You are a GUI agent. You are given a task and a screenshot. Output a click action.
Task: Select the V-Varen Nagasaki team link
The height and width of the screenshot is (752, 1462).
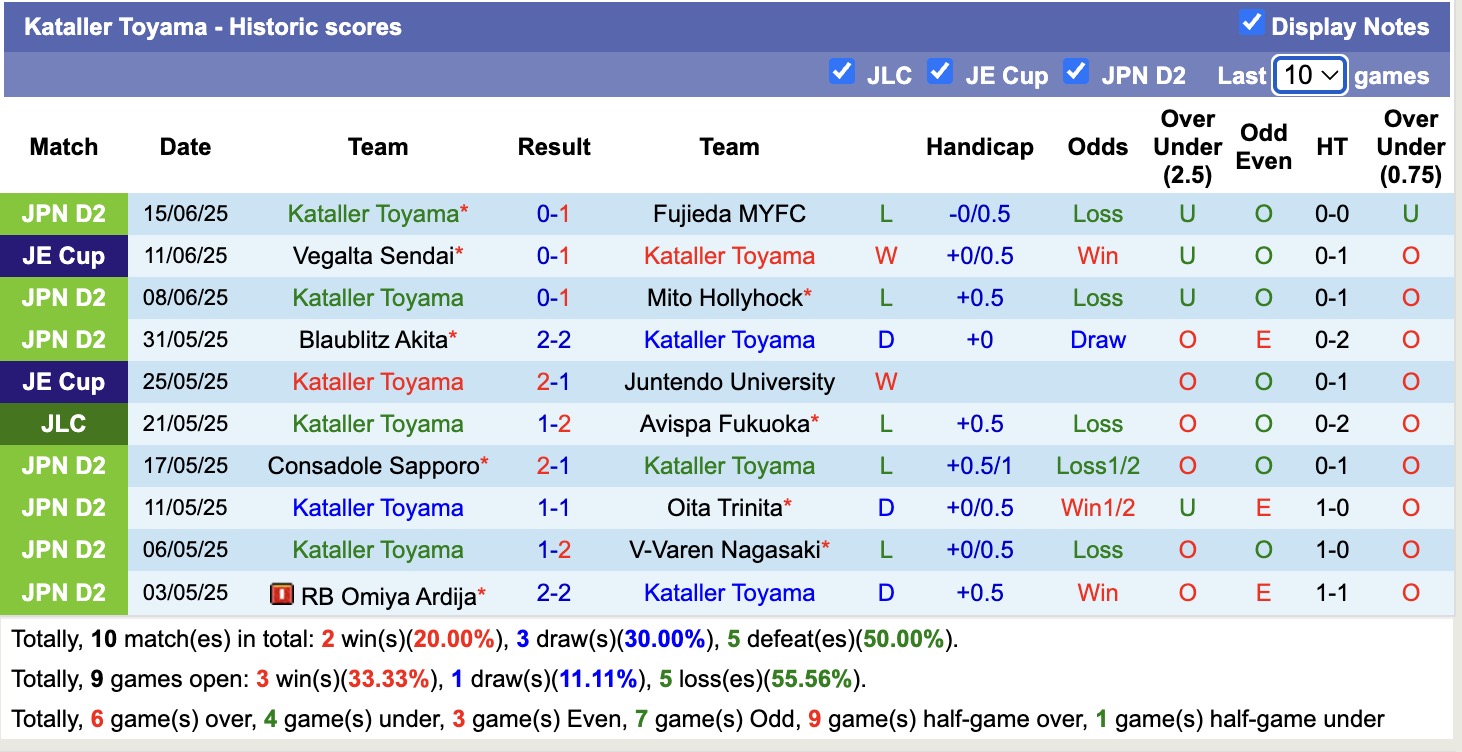[724, 550]
